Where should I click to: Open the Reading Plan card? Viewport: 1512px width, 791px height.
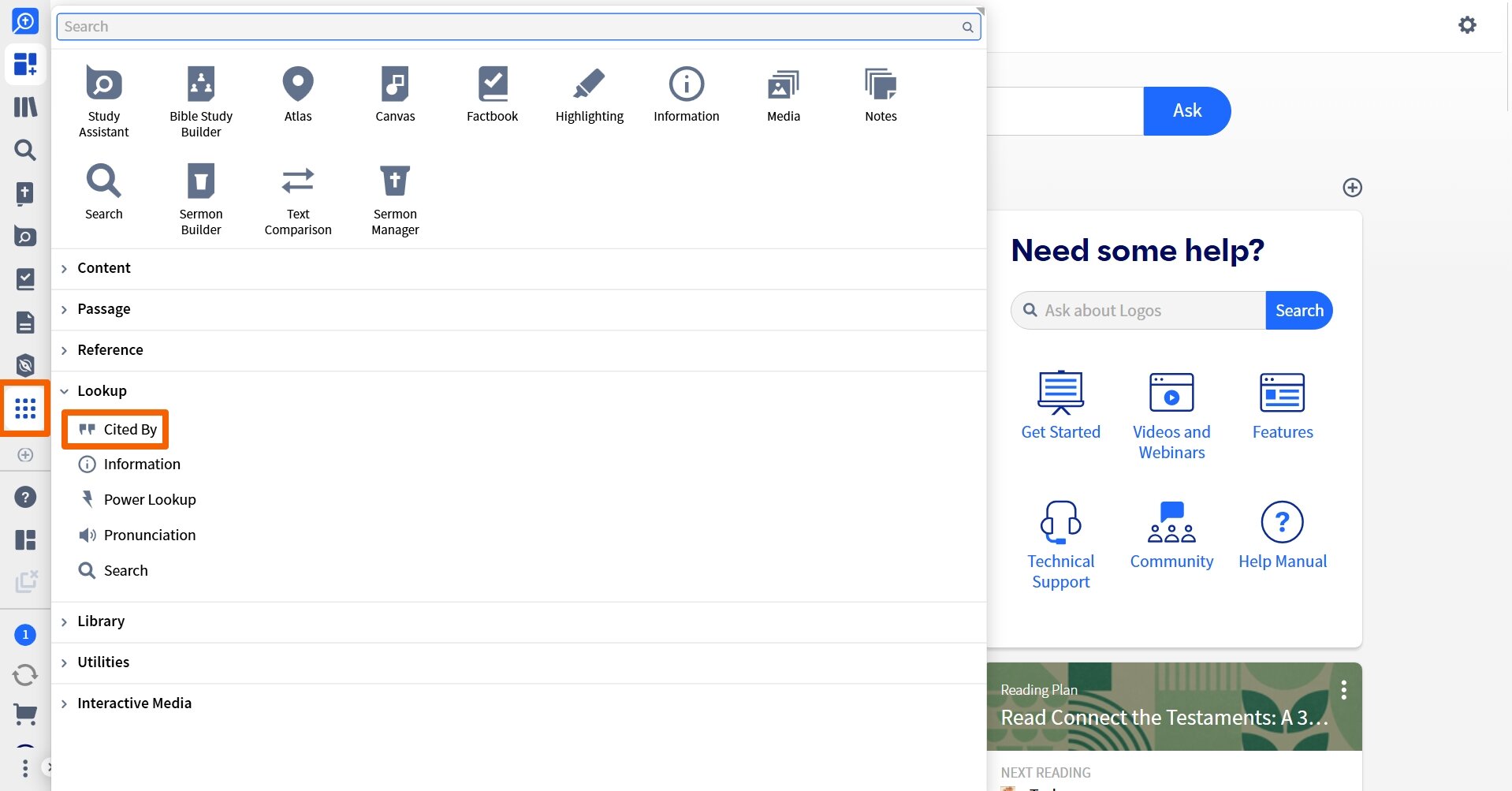tap(1174, 707)
